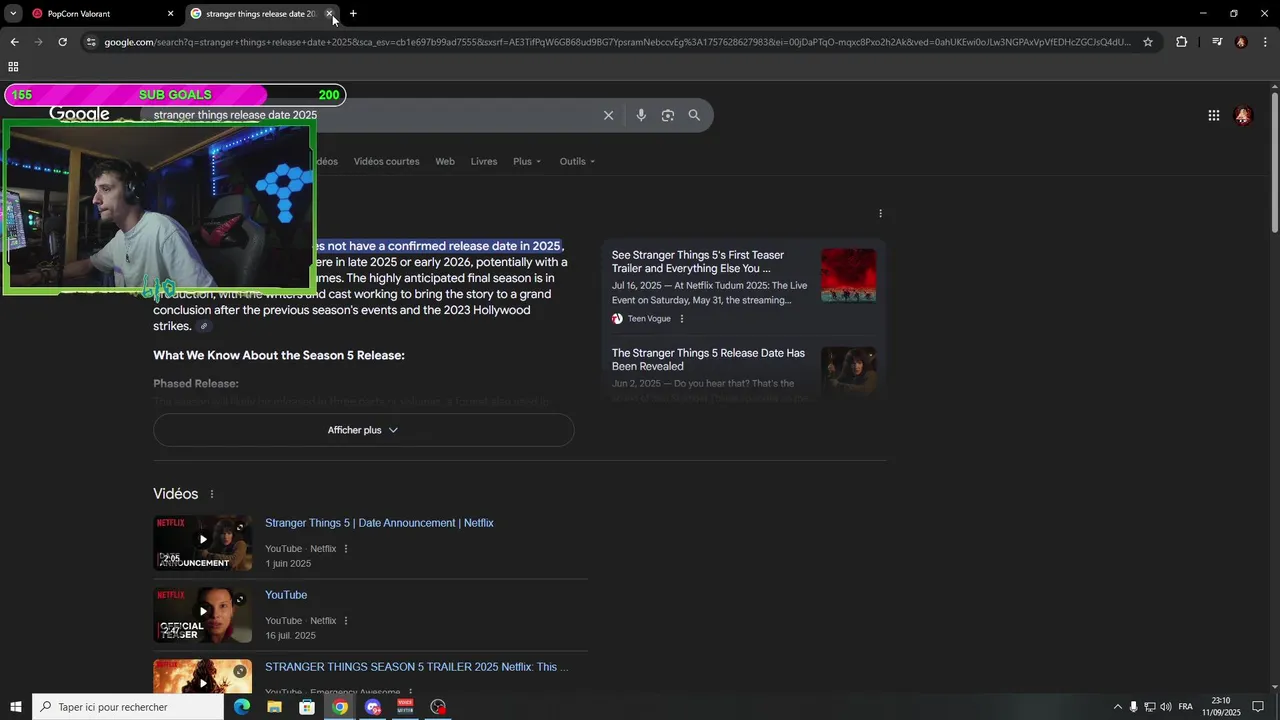Clear the Google search box text
Viewport: 1280px width, 720px height.
[608, 115]
